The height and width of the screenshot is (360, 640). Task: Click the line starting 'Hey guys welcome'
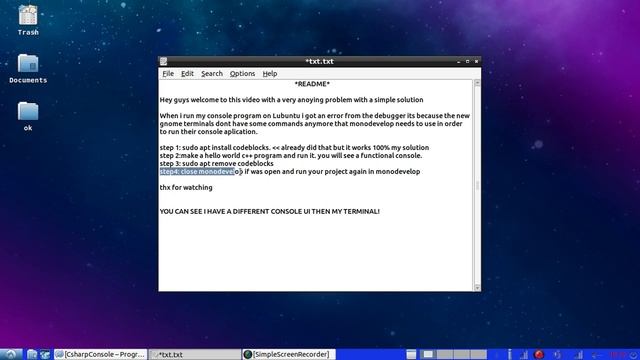coord(291,100)
